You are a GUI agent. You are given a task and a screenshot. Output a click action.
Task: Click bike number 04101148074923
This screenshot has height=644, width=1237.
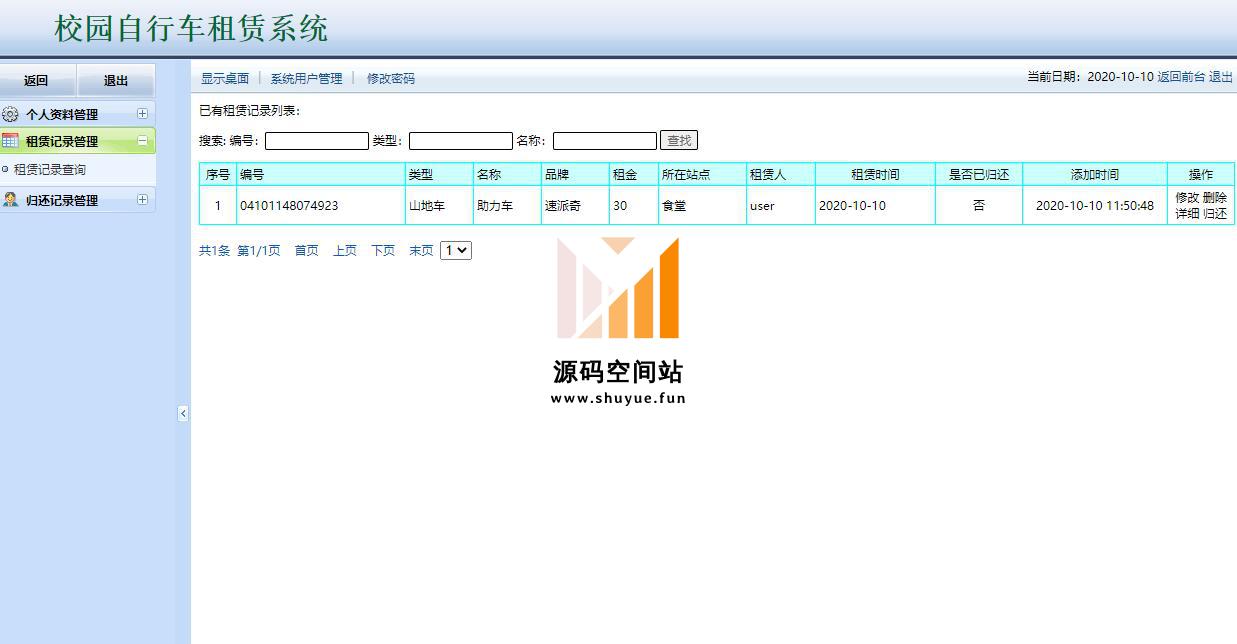289,206
